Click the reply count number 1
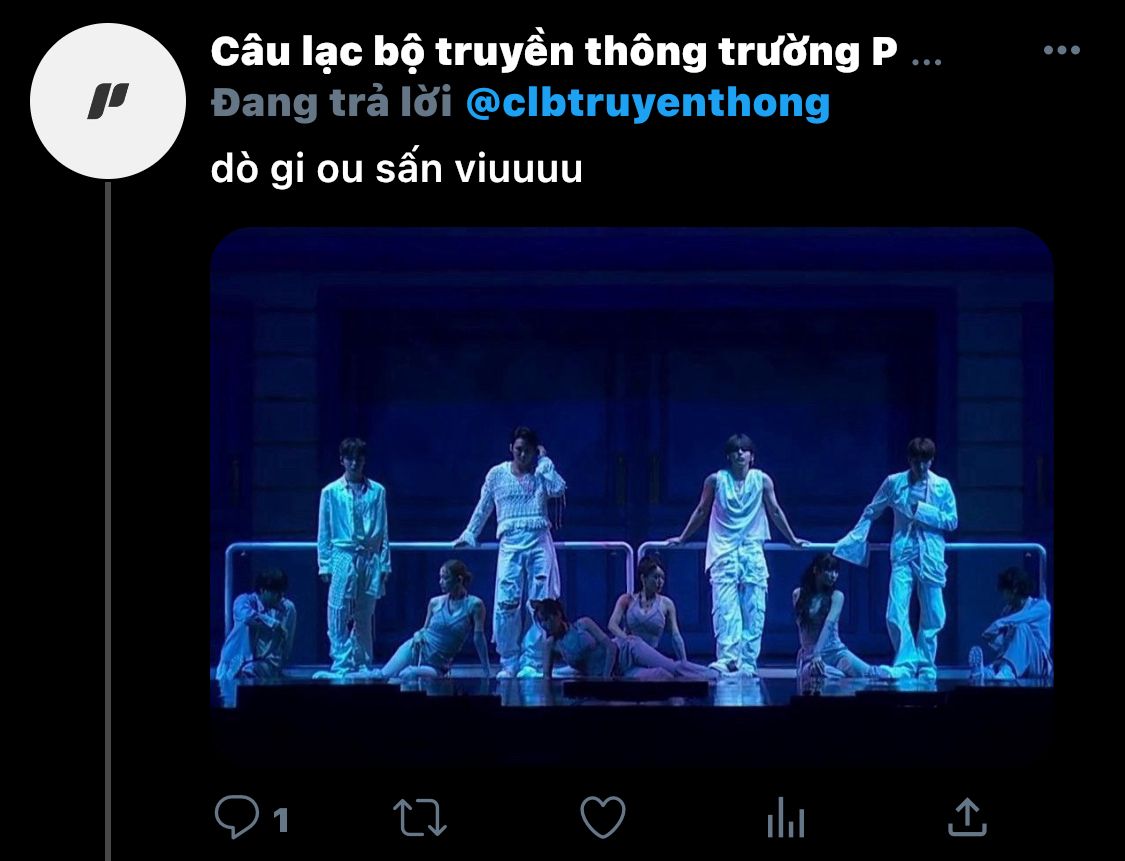Screen dimensions: 1125x861 (281, 819)
